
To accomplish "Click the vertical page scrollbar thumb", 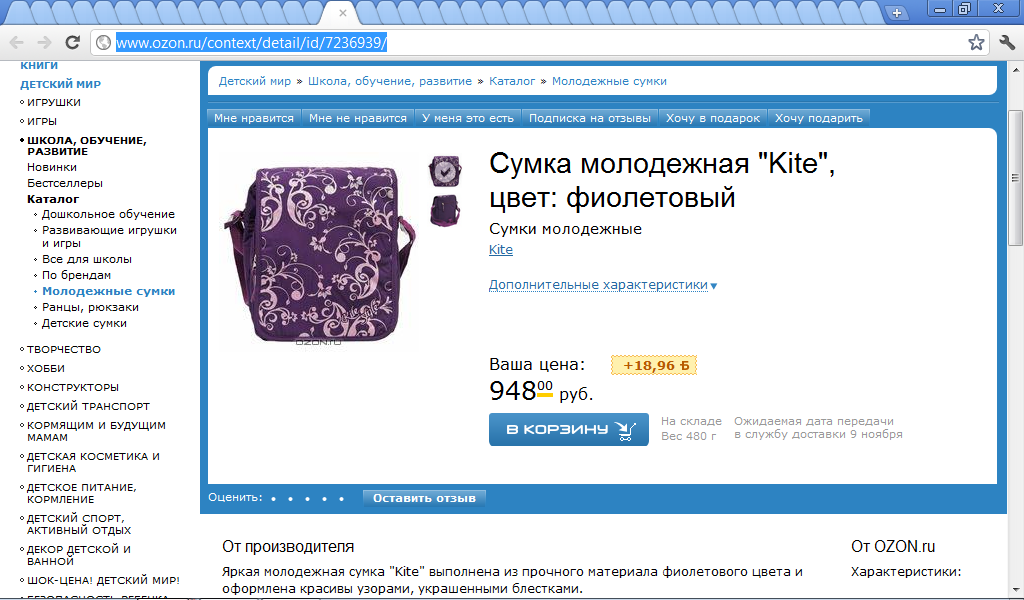I will click(x=1015, y=178).
